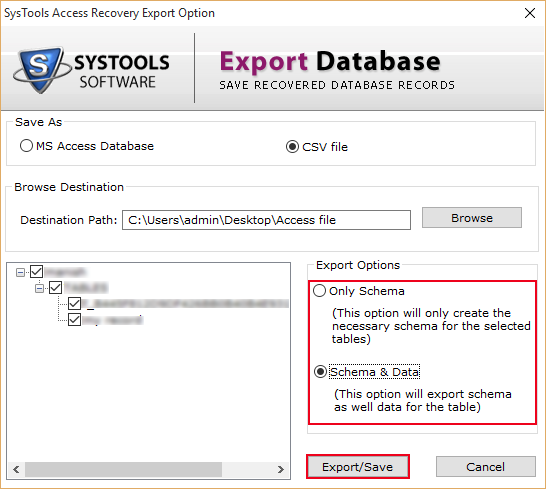The height and width of the screenshot is (489, 546).
Task: Uncheck the last table checkbox in tree
Action: pyautogui.click(x=75, y=319)
